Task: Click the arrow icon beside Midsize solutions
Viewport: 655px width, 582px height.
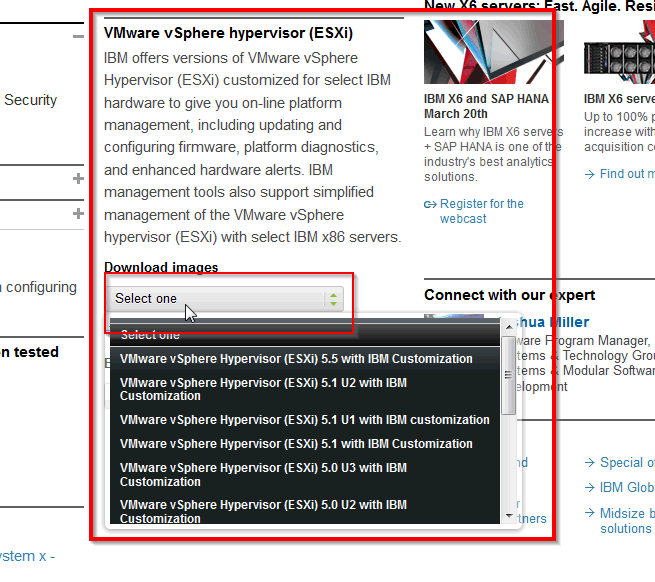Action: [589, 513]
